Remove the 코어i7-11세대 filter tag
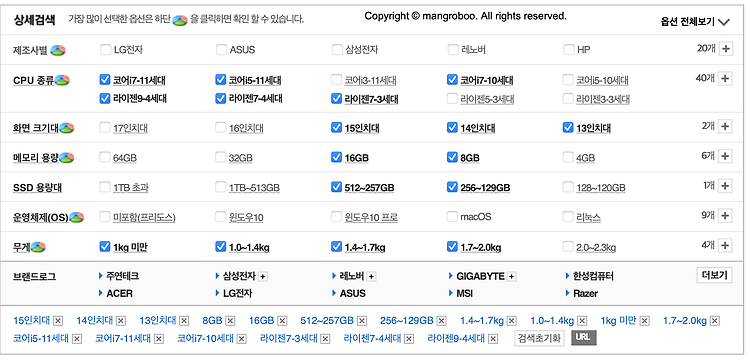The height and width of the screenshot is (360, 750). pyautogui.click(x=159, y=339)
